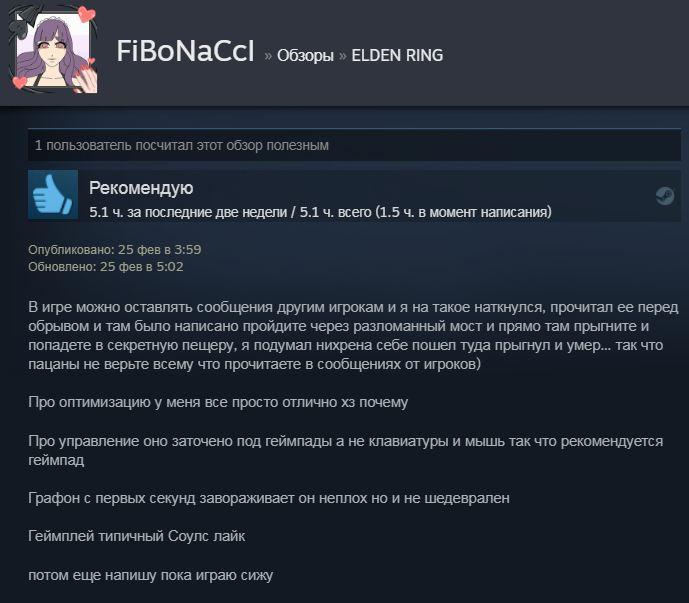Click the first » separator after FiBoNaCcI
The image size is (689, 603).
point(268,56)
